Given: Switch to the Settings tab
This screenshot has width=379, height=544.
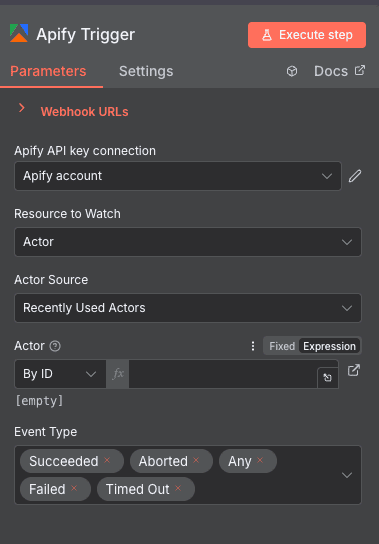Looking at the screenshot, I should [146, 71].
